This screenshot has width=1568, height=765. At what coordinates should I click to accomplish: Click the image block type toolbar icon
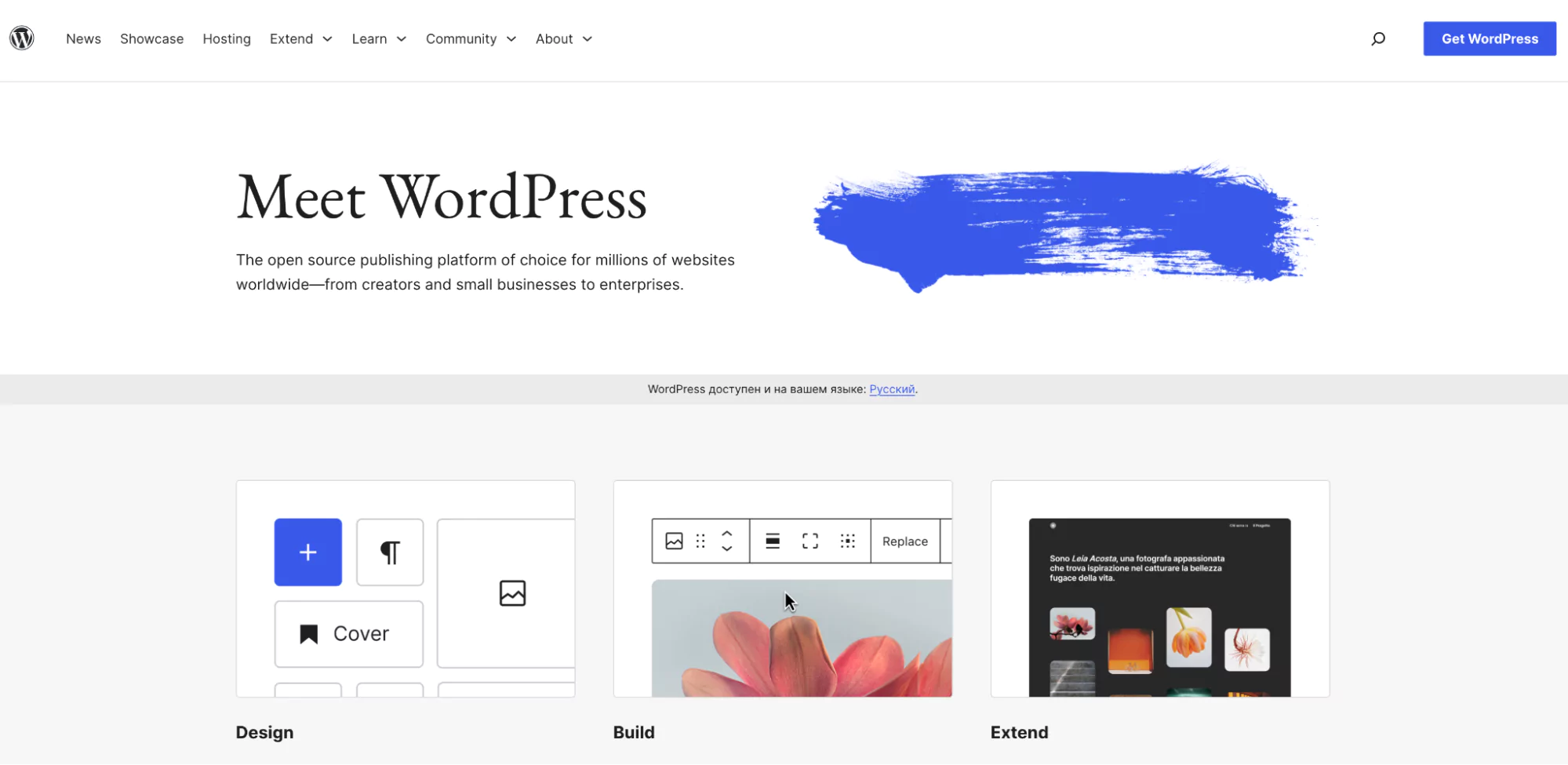[674, 541]
